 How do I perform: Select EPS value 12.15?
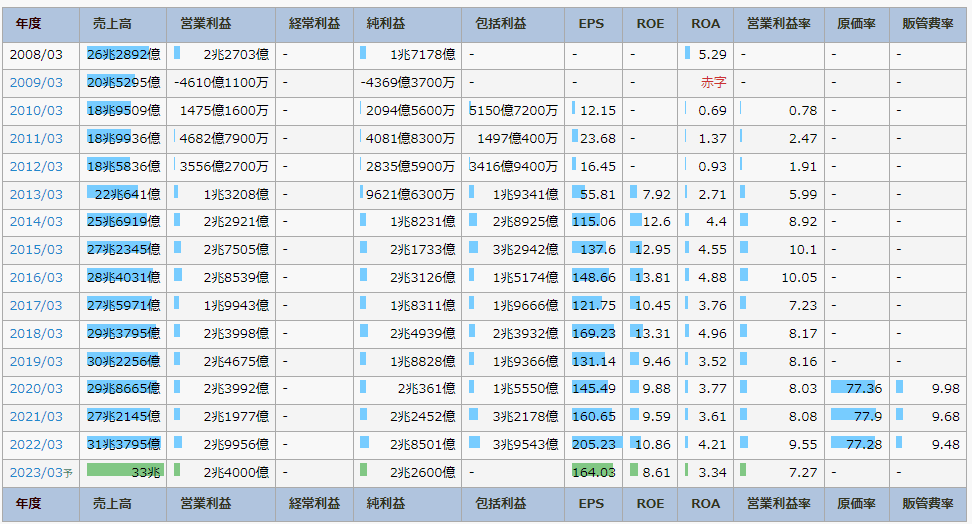tap(598, 110)
